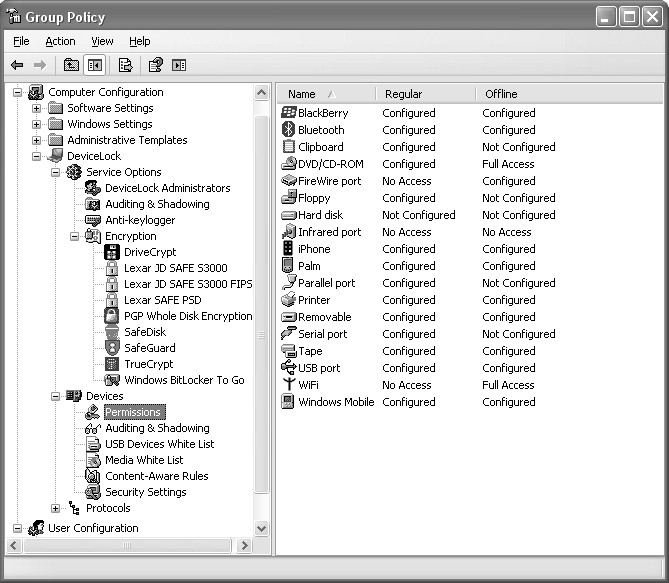Click the Removable drive icon

(289, 317)
